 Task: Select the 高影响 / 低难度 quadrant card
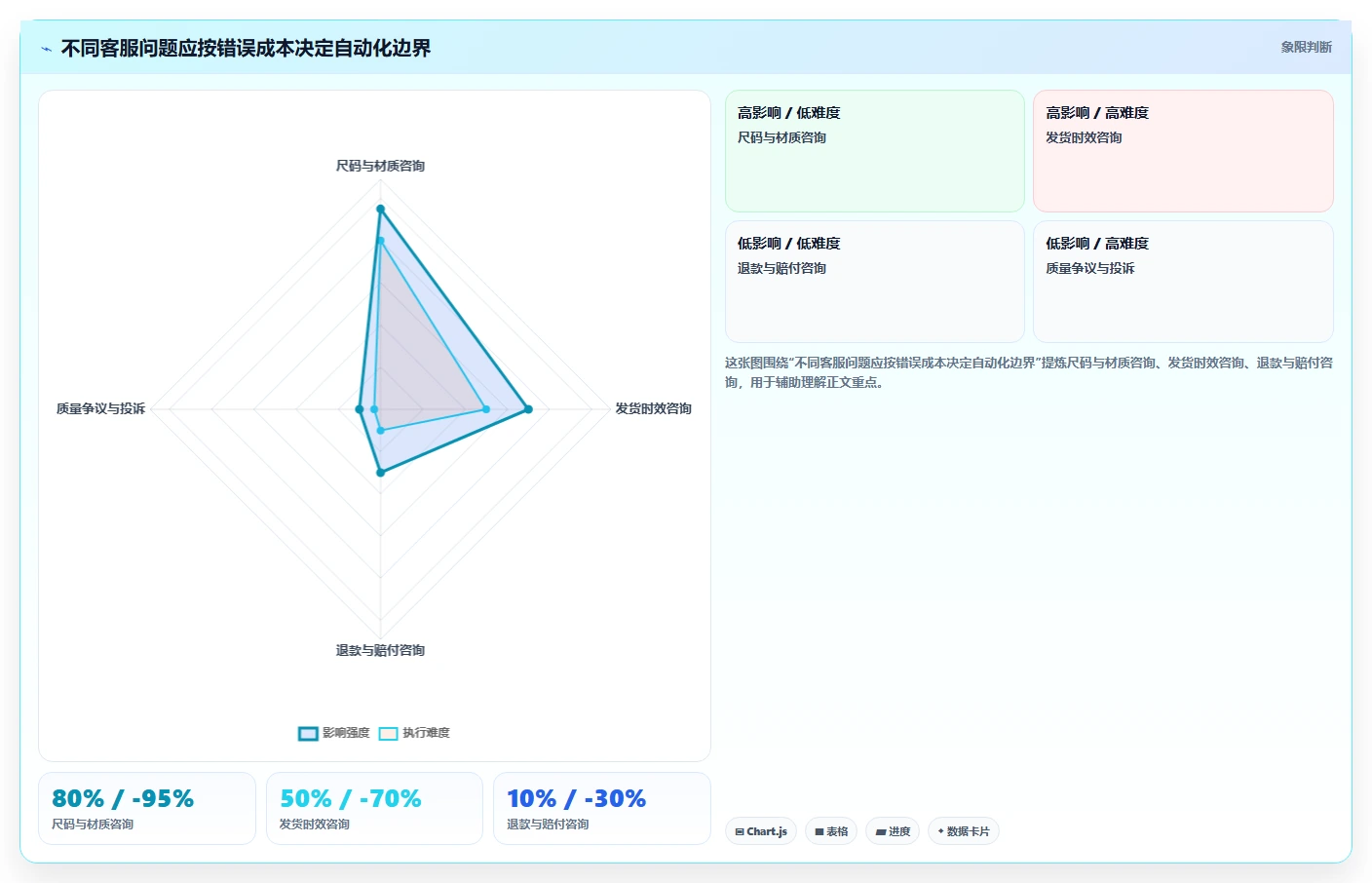point(875,151)
